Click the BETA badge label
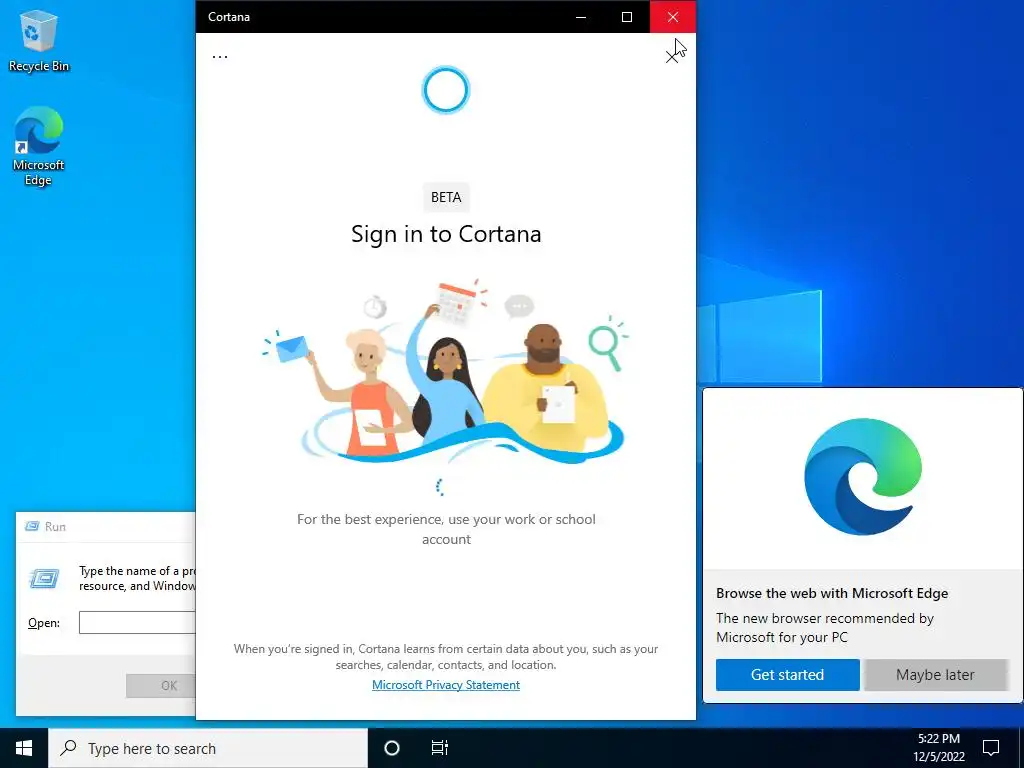1024x768 pixels. coord(446,197)
